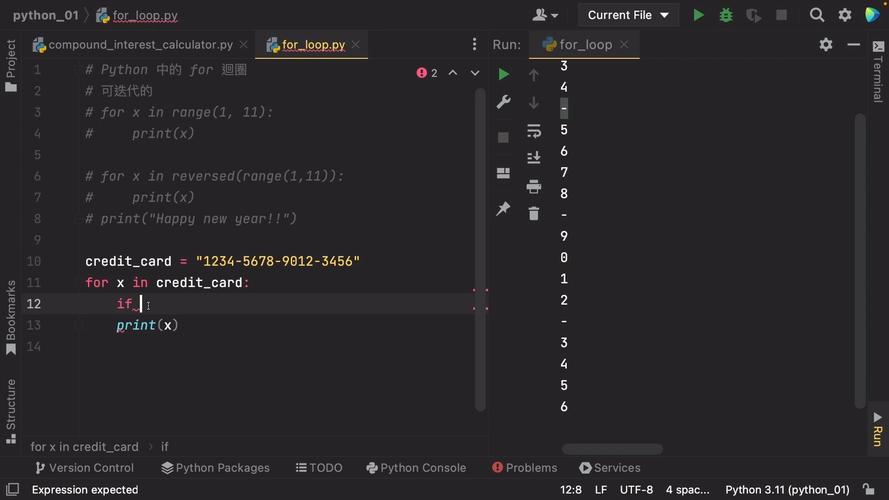Click the 12:8 line column indicator
889x500 pixels.
(570, 490)
